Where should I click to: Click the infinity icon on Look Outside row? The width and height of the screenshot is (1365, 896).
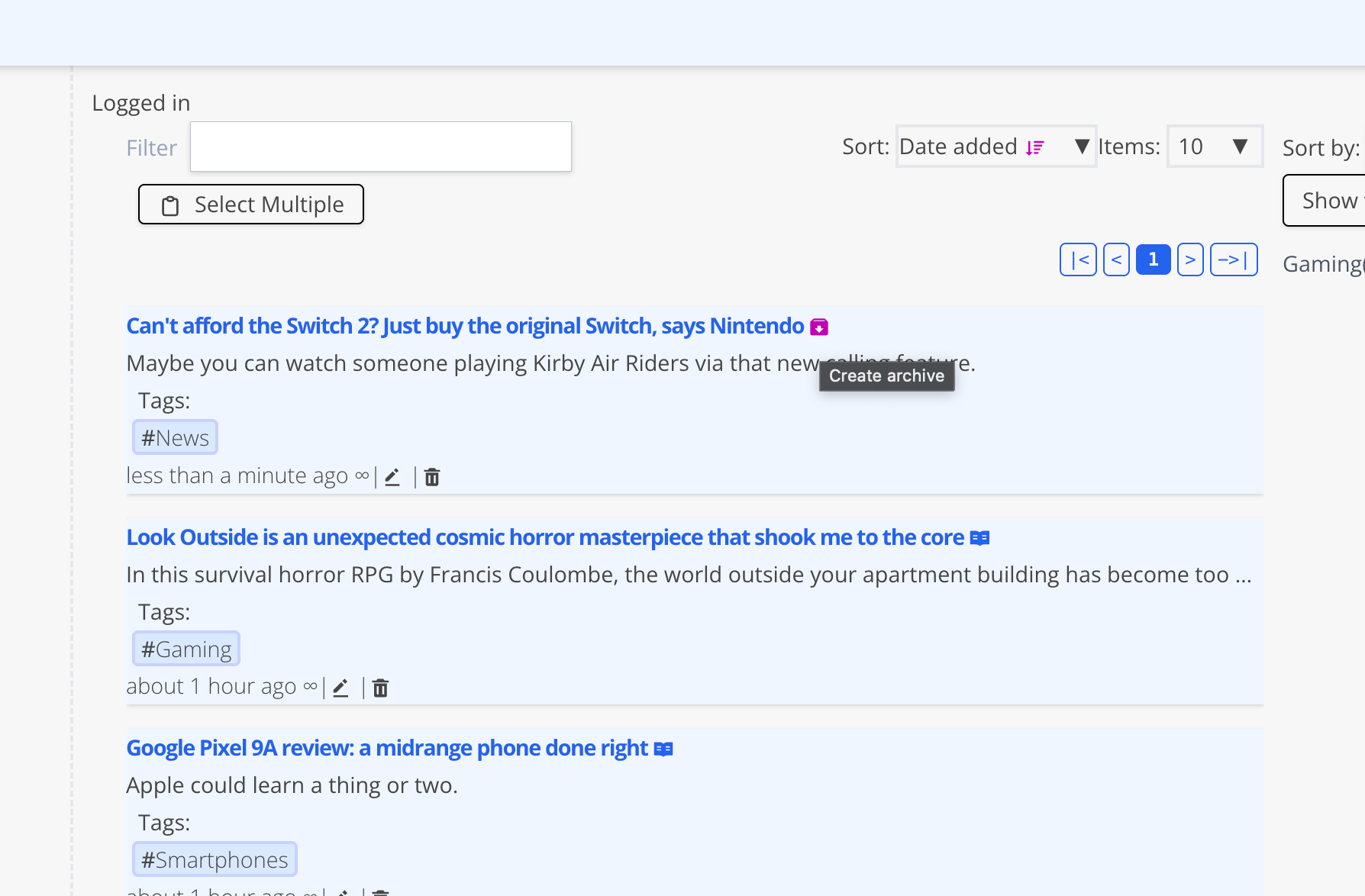click(x=310, y=686)
